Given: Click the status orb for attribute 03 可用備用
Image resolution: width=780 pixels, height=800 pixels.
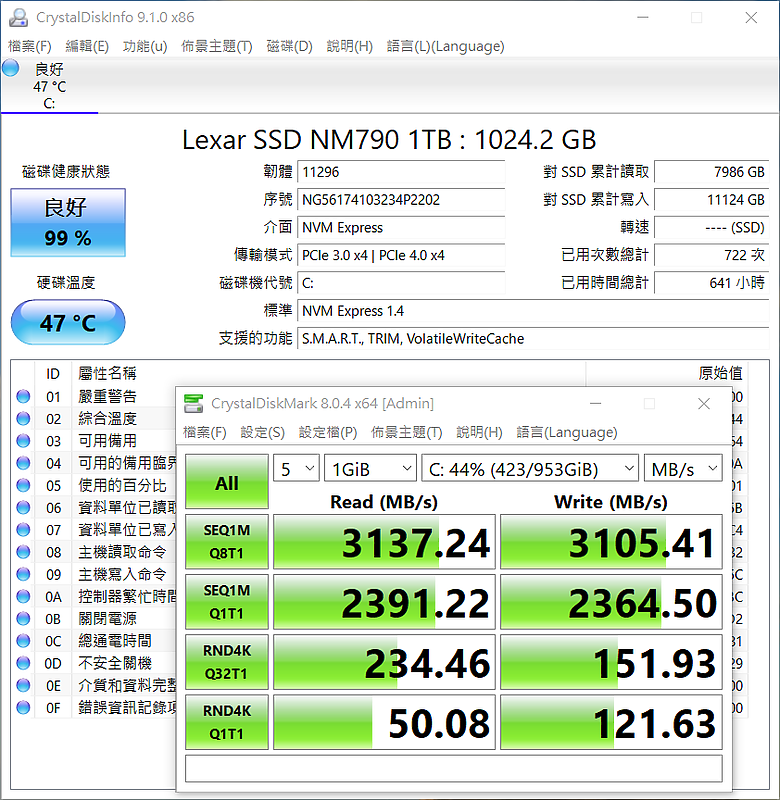Looking at the screenshot, I should pyautogui.click(x=23, y=441).
